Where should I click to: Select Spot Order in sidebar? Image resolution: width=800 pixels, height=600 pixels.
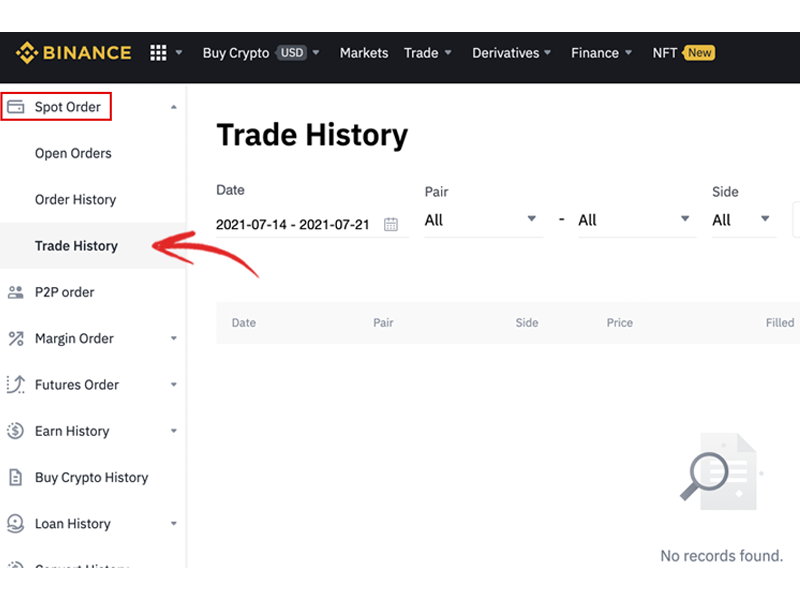[x=68, y=107]
